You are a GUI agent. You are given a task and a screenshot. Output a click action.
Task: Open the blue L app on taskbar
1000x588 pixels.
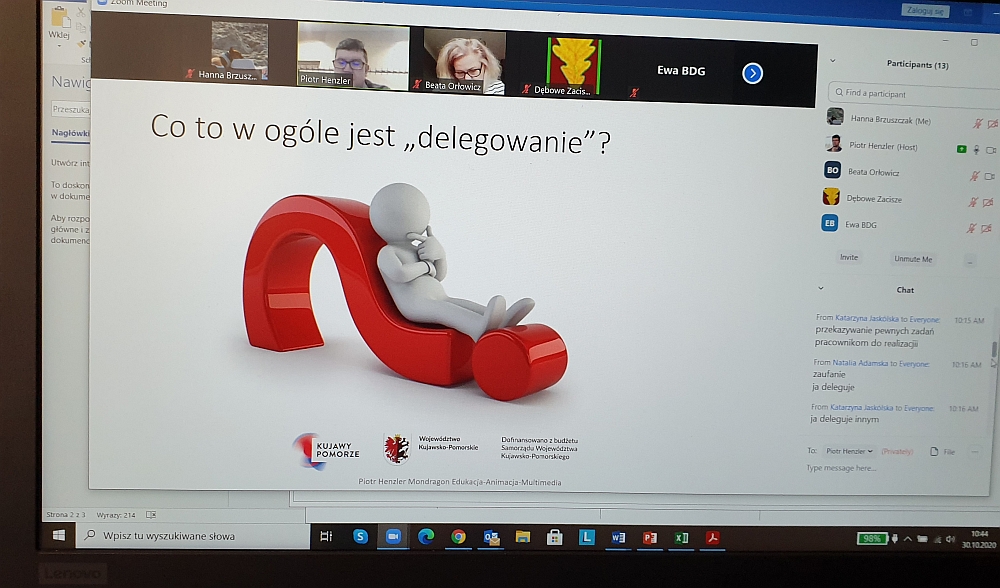click(586, 538)
